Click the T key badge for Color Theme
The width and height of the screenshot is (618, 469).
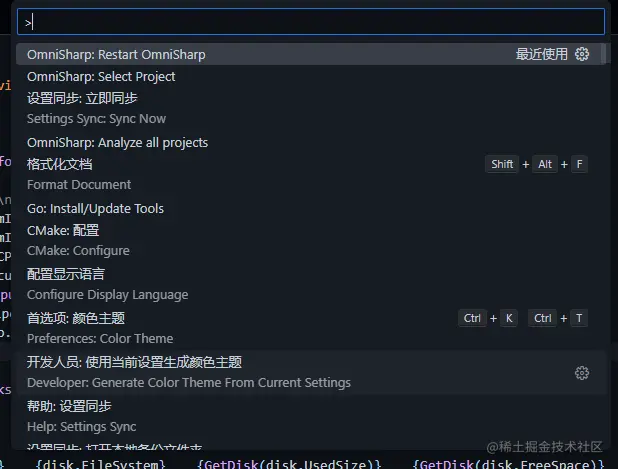[579, 318]
